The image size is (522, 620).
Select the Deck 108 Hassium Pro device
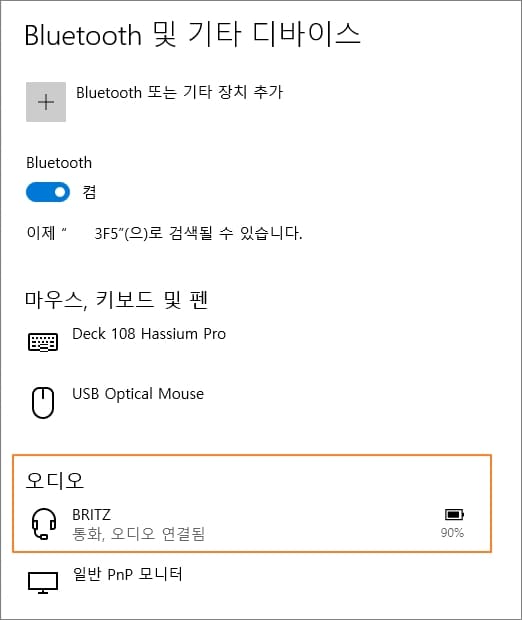point(149,334)
